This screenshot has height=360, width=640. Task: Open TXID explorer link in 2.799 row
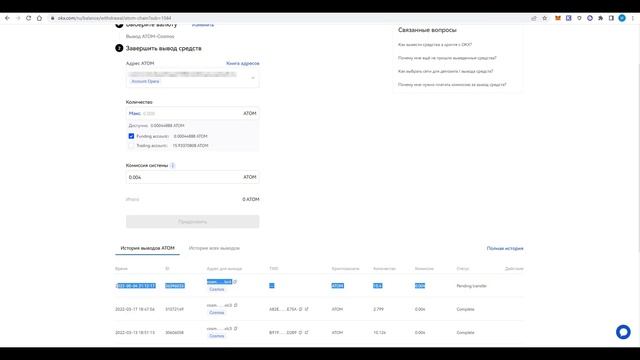(x=307, y=309)
